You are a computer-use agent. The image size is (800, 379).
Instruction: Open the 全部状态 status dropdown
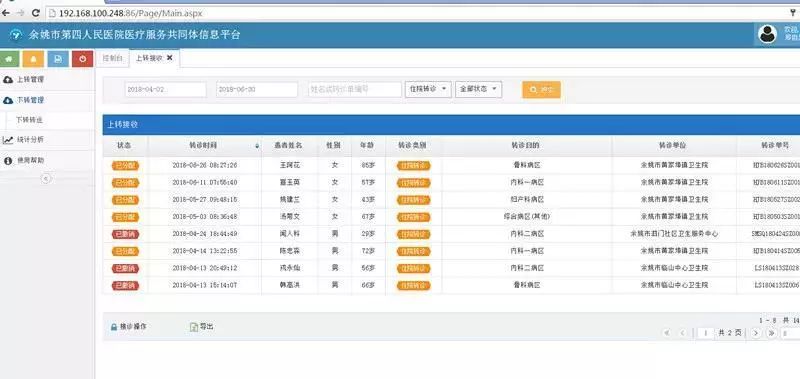click(479, 89)
